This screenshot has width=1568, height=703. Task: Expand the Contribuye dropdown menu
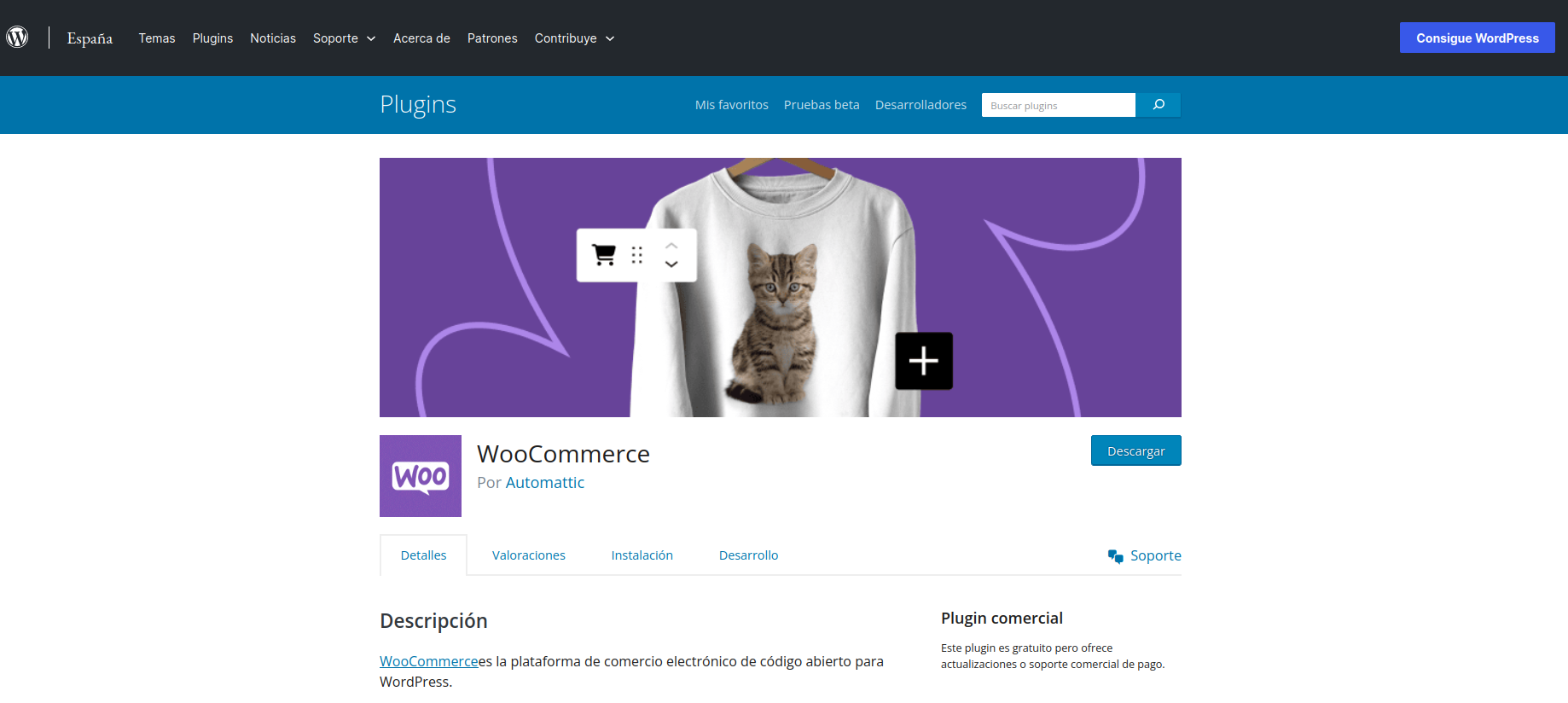click(574, 38)
